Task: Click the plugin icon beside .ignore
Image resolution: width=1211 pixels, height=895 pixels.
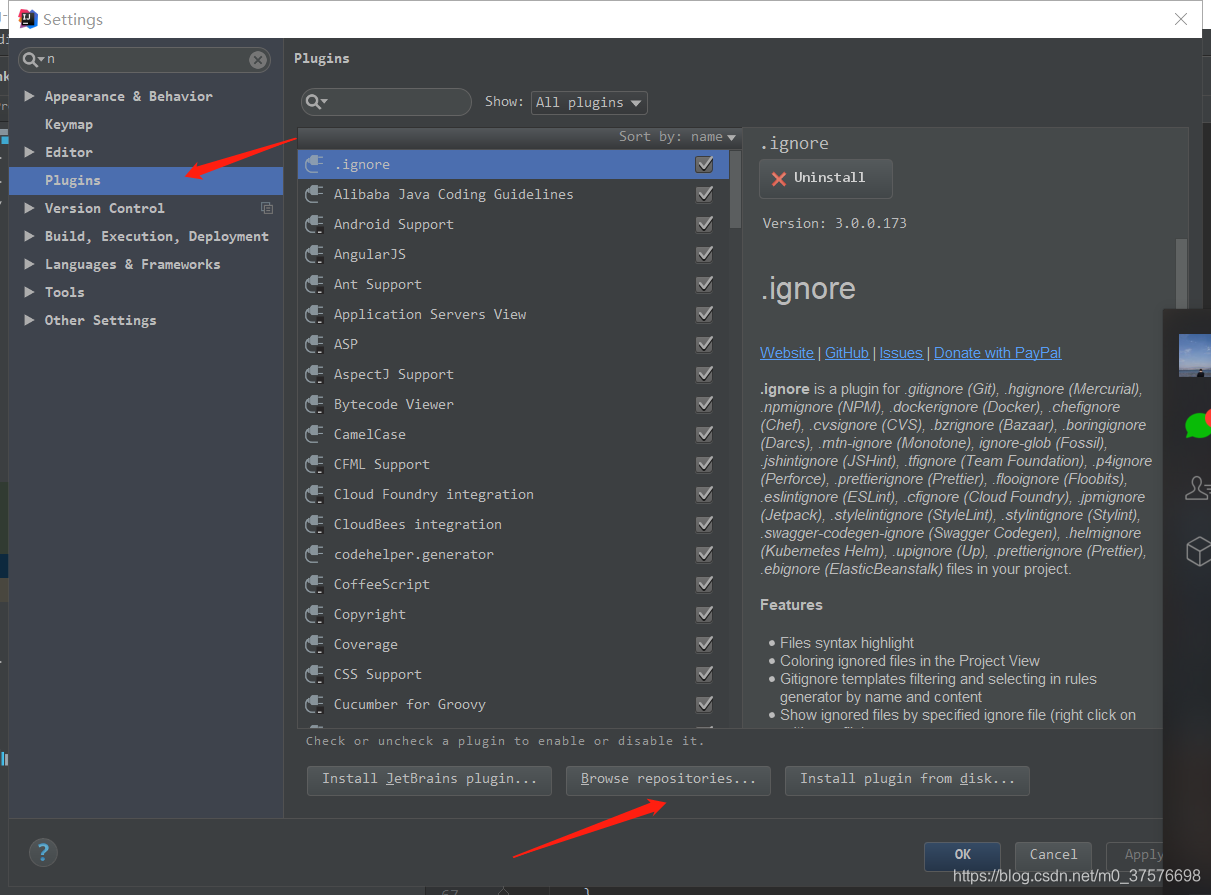Action: (x=314, y=164)
